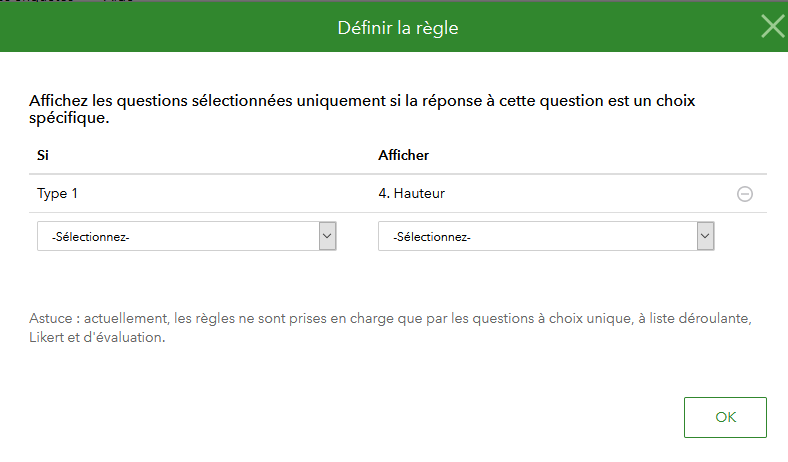Viewport: 788px width, 462px height.
Task: Click the -Sélectionnez- placeholder in the left combo box
Action: (90, 237)
